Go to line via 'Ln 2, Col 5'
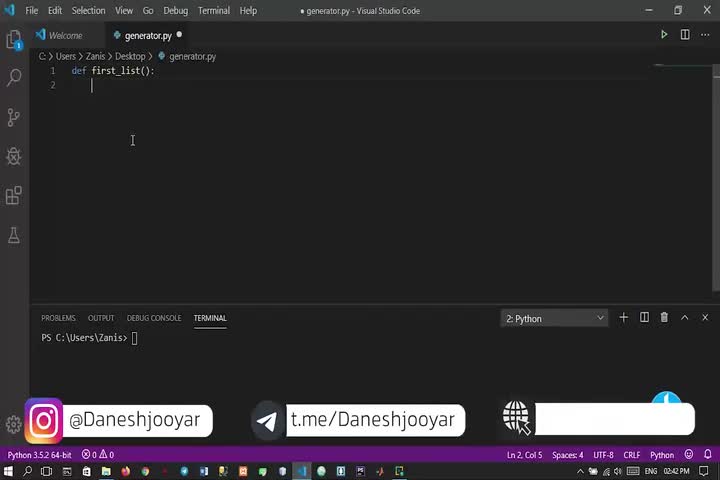This screenshot has width=720, height=480. click(x=524, y=455)
